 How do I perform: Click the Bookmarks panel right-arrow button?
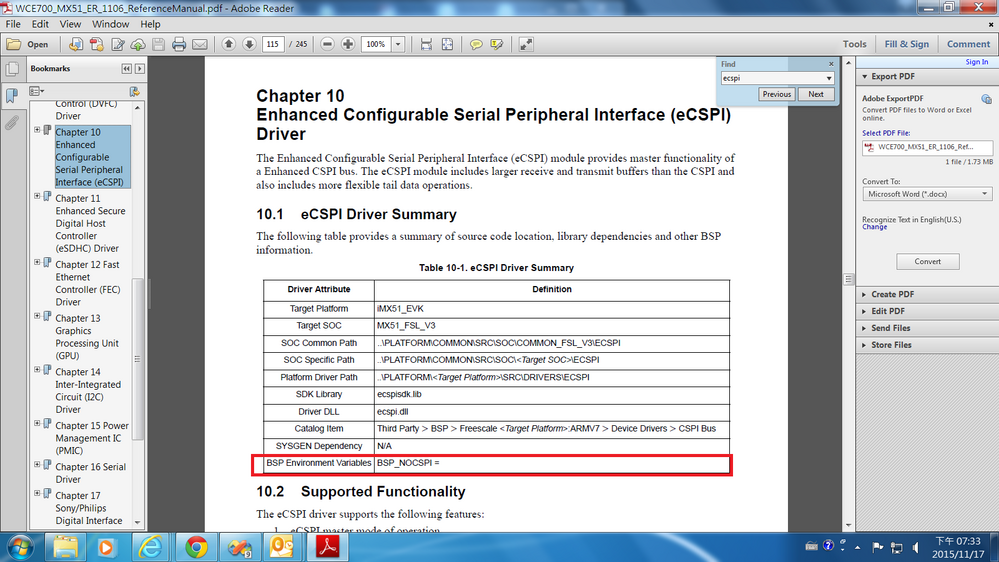[140, 69]
